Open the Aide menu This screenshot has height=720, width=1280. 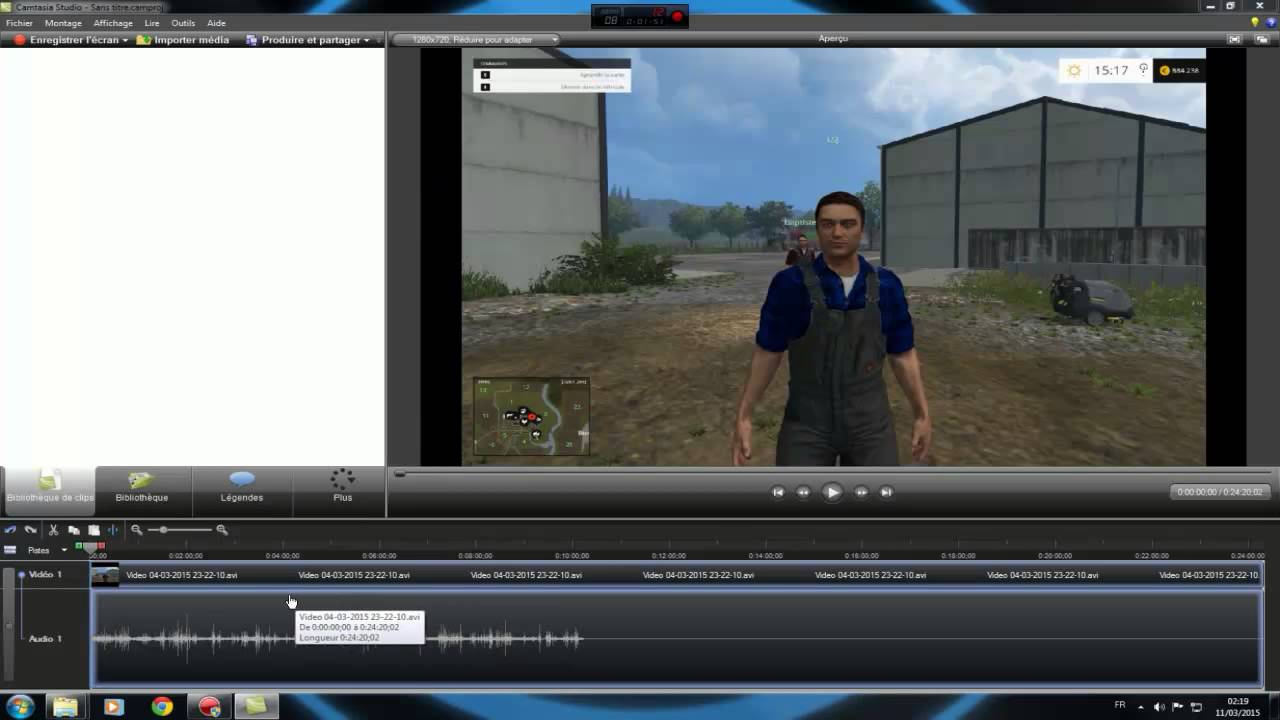pos(216,23)
